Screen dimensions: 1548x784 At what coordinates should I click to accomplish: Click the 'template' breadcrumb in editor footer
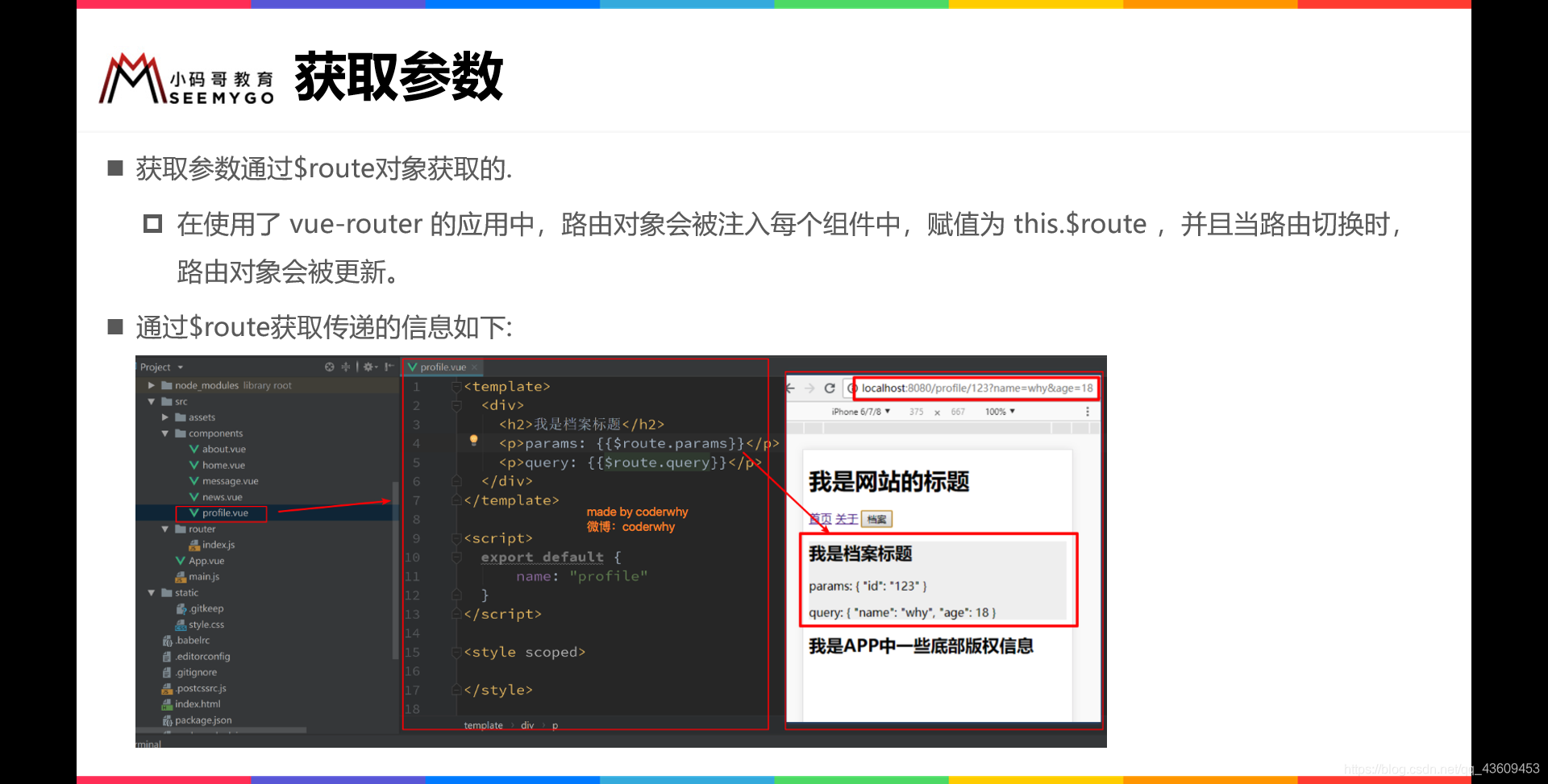coord(483,726)
